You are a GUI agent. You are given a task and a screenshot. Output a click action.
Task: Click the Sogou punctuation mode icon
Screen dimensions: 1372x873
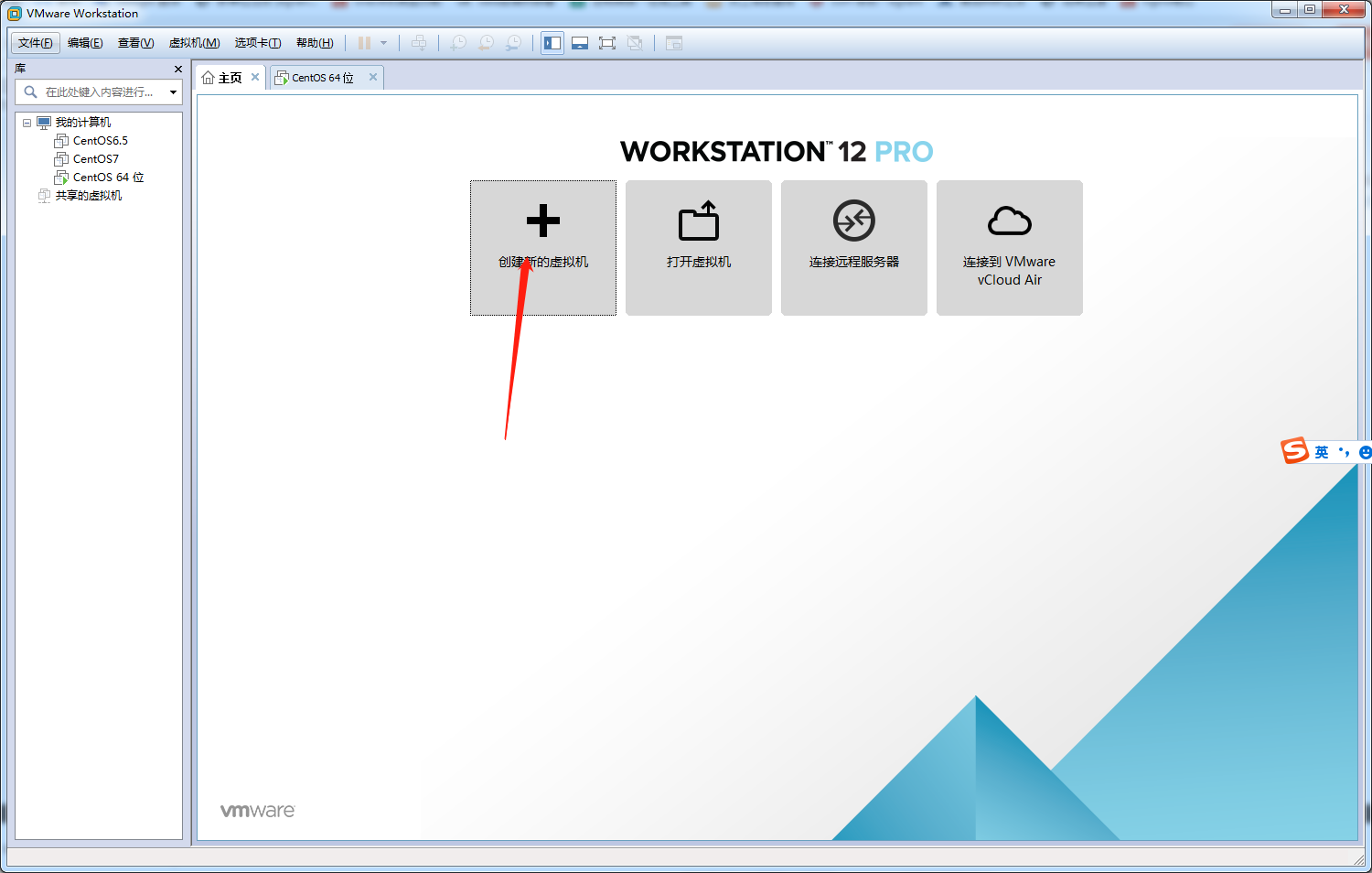[x=1344, y=452]
